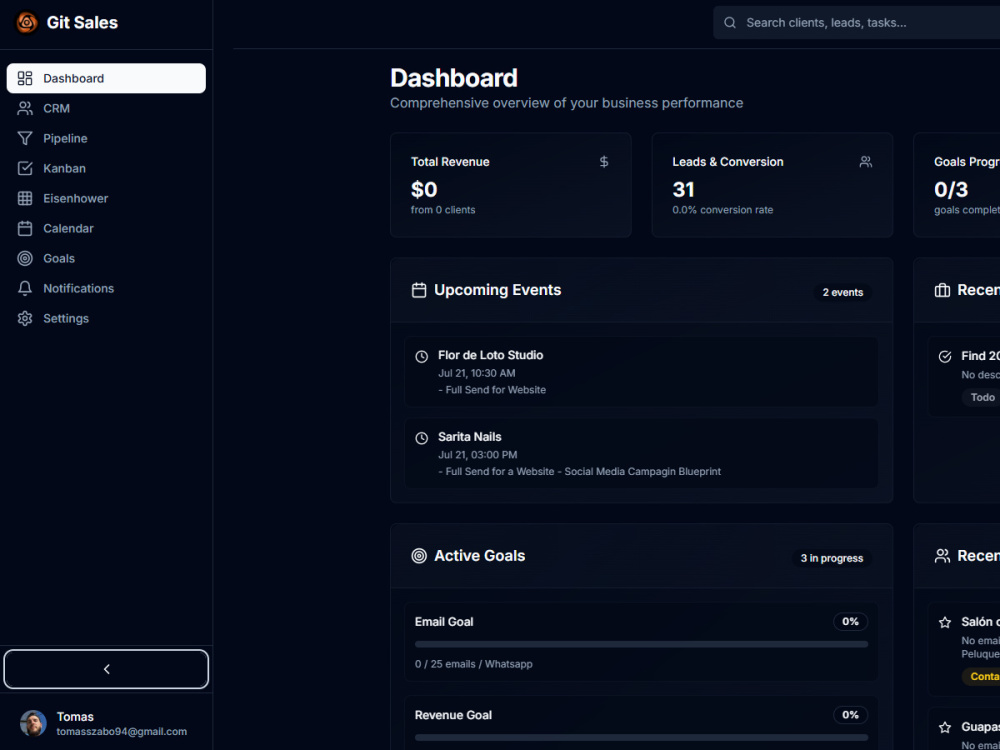Open the Eisenhower matrix page

click(106, 198)
